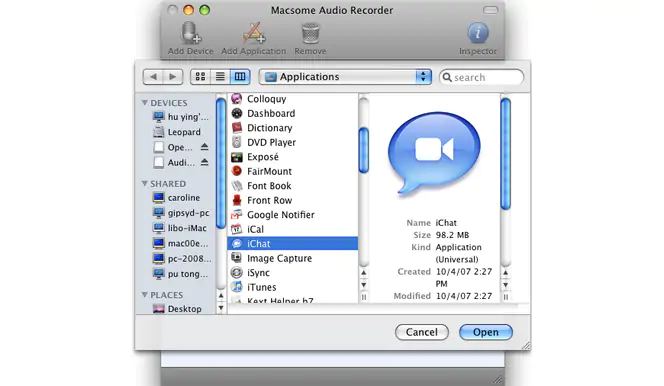Image resolution: width=664 pixels, height=386 pixels.
Task: Click the Cancel button
Action: tap(422, 332)
